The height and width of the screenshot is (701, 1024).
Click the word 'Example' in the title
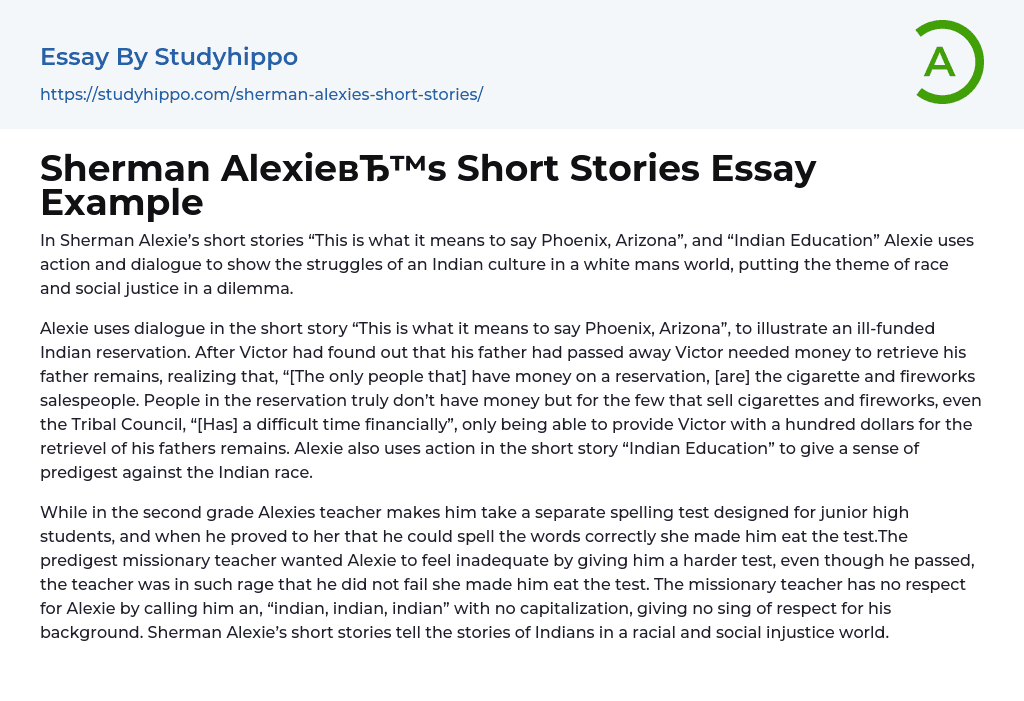(122, 203)
